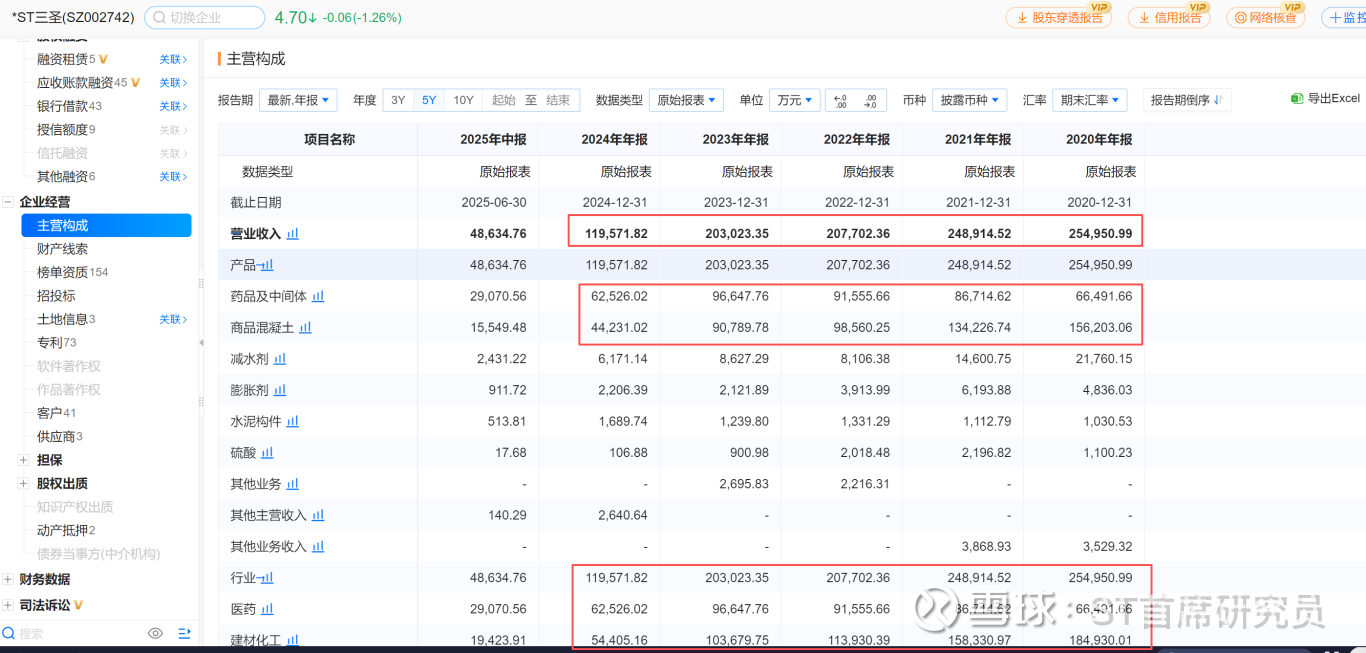1366x653 pixels.
Task: Select the 10Y year range option
Action: [x=463, y=100]
